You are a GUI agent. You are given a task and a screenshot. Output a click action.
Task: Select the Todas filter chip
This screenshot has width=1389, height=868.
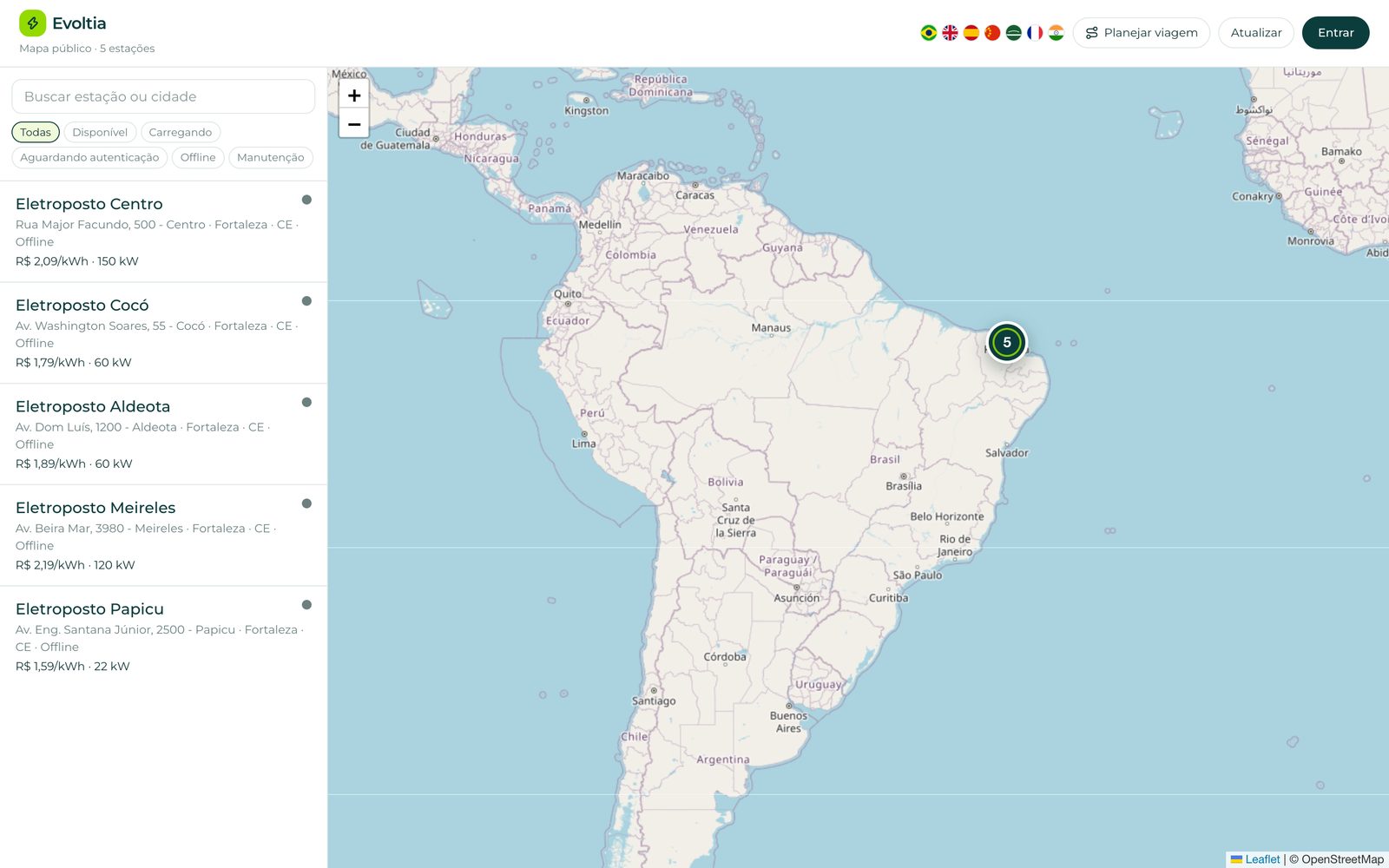36,132
